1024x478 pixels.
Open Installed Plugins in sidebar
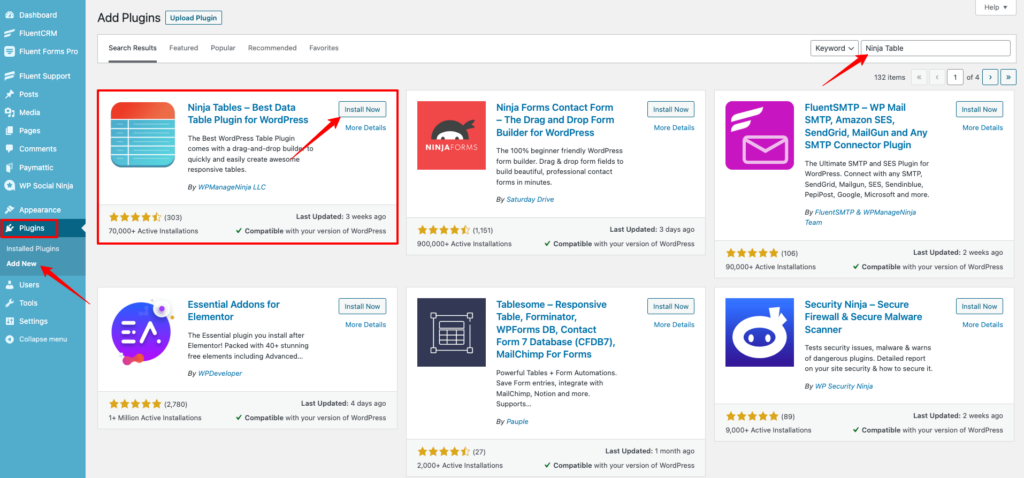(x=32, y=248)
